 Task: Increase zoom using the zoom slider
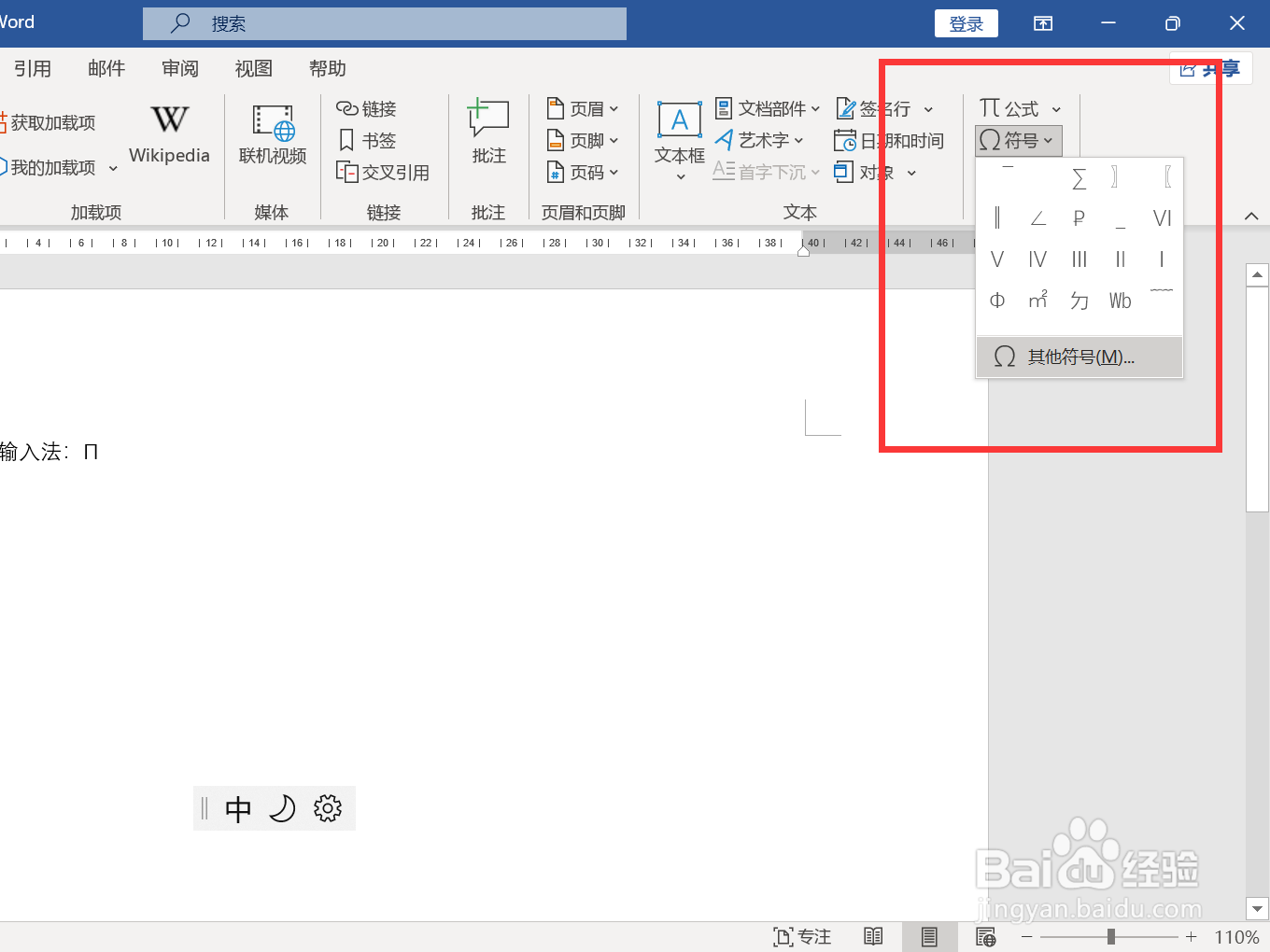[x=1191, y=937]
